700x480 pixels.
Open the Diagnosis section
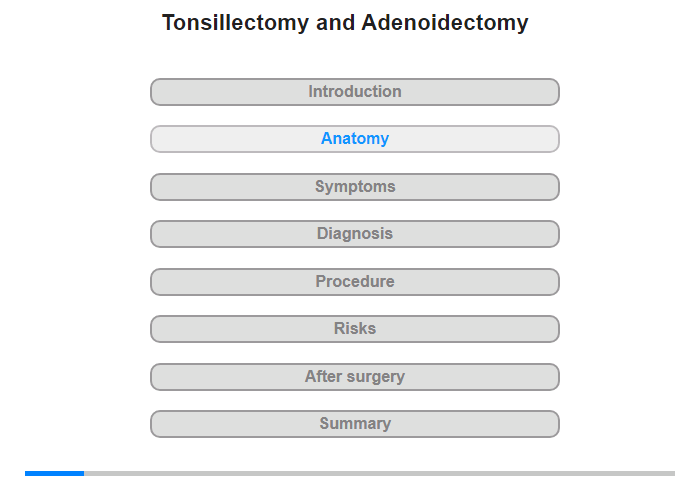coord(355,234)
